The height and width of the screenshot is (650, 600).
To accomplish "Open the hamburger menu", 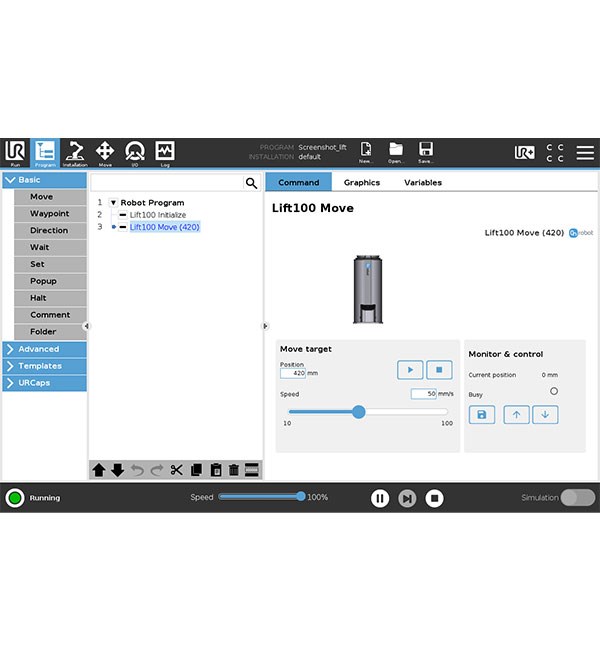I will (585, 153).
